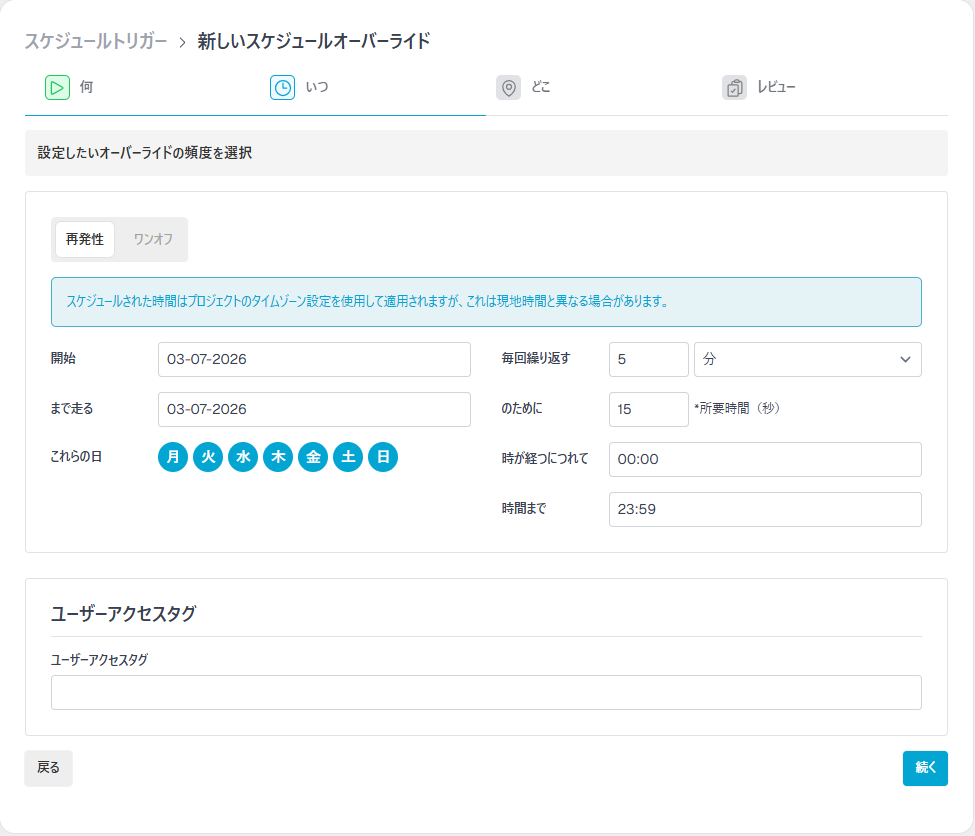Click the clock icon for いつ step
975x836 pixels.
[282, 88]
